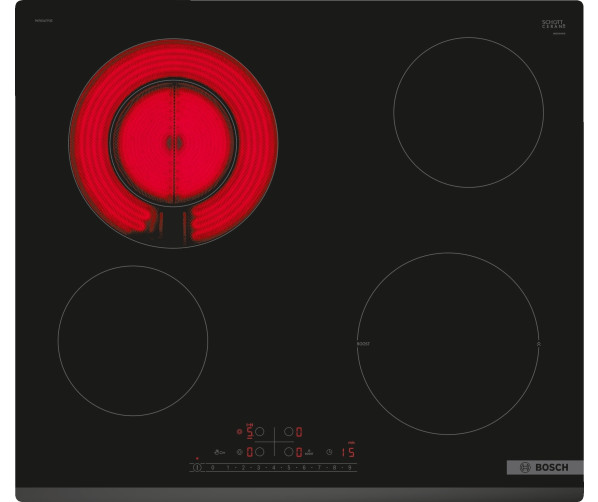The width and height of the screenshot is (598, 502).
Task: Tap the child lock key icon
Action: tap(220, 452)
